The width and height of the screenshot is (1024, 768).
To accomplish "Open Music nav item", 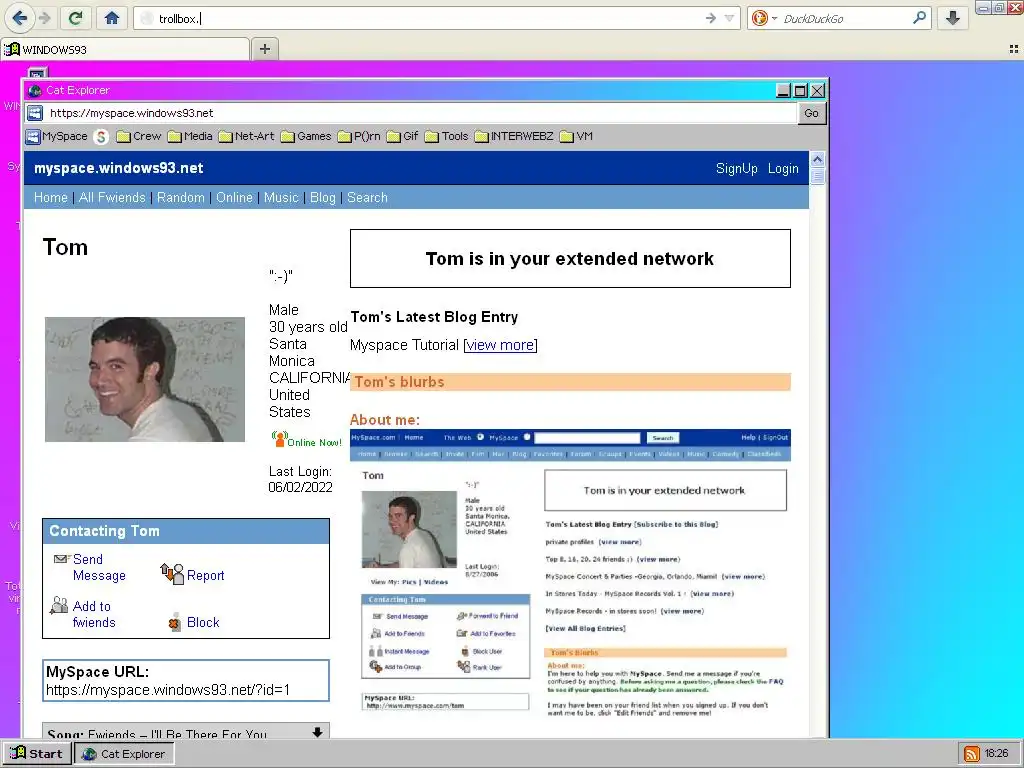I will (x=281, y=197).
